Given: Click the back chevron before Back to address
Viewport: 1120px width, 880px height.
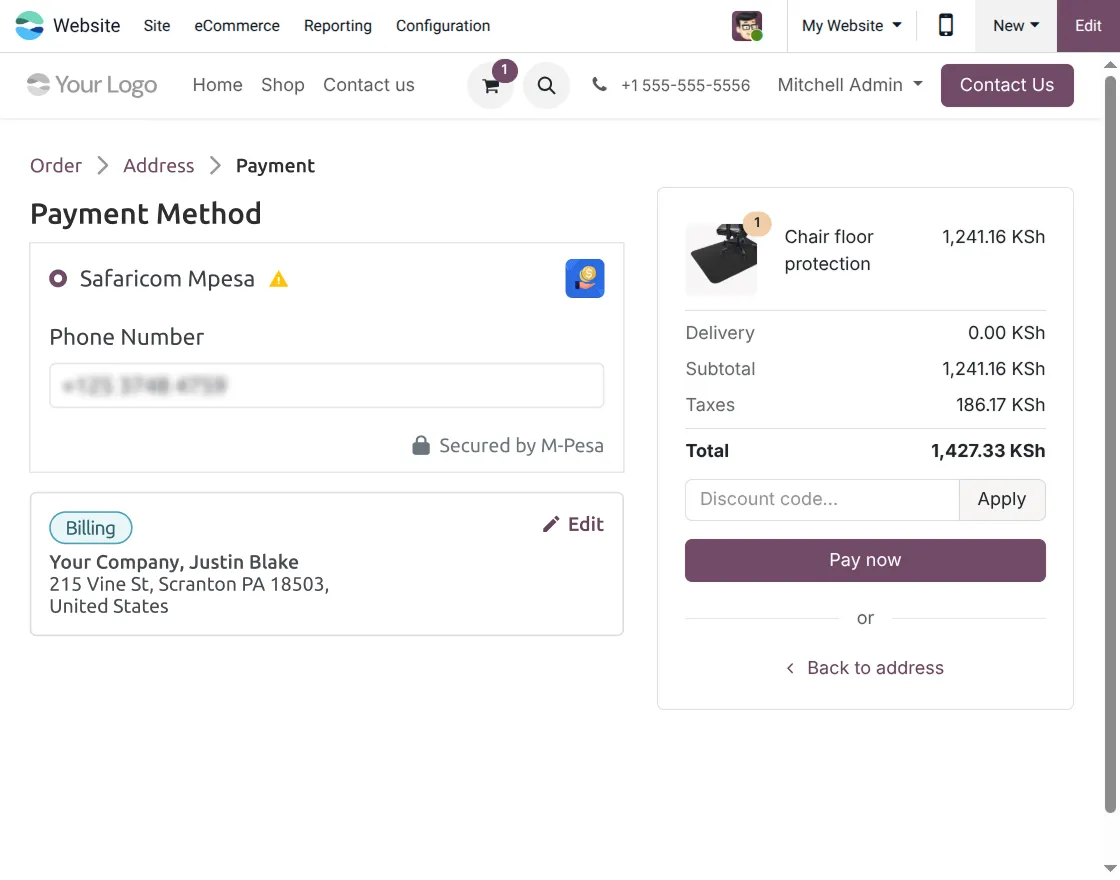Looking at the screenshot, I should pyautogui.click(x=790, y=668).
